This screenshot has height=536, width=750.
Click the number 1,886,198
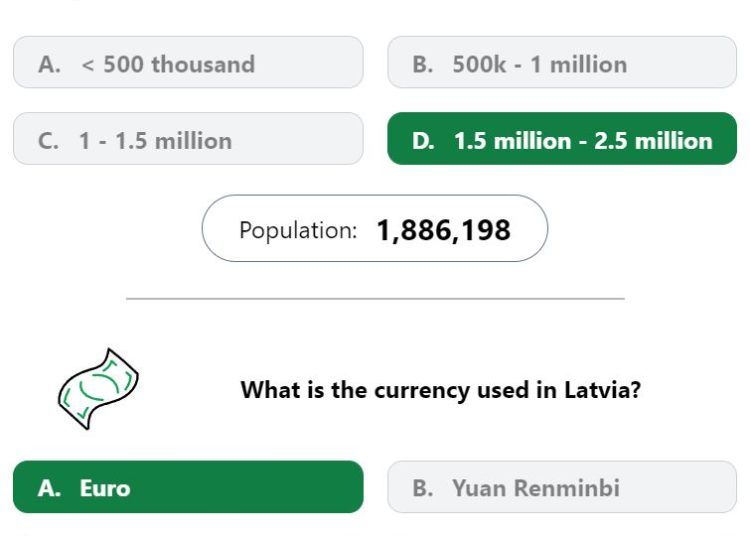[443, 230]
